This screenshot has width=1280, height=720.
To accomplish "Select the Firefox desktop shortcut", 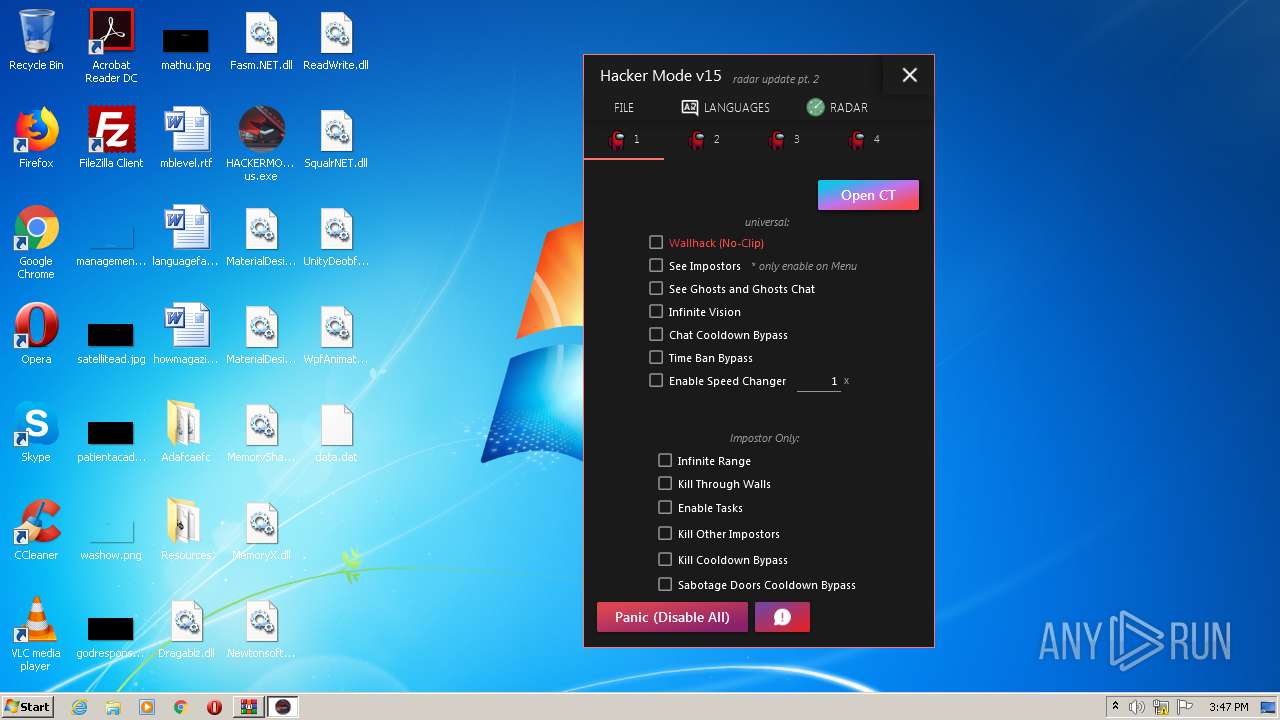I will pyautogui.click(x=36, y=138).
